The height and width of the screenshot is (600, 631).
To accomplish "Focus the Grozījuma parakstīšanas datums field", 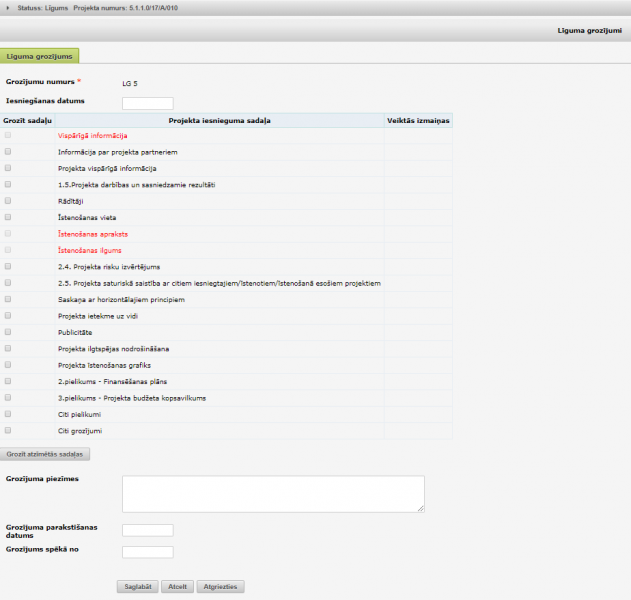I will coord(147,530).
